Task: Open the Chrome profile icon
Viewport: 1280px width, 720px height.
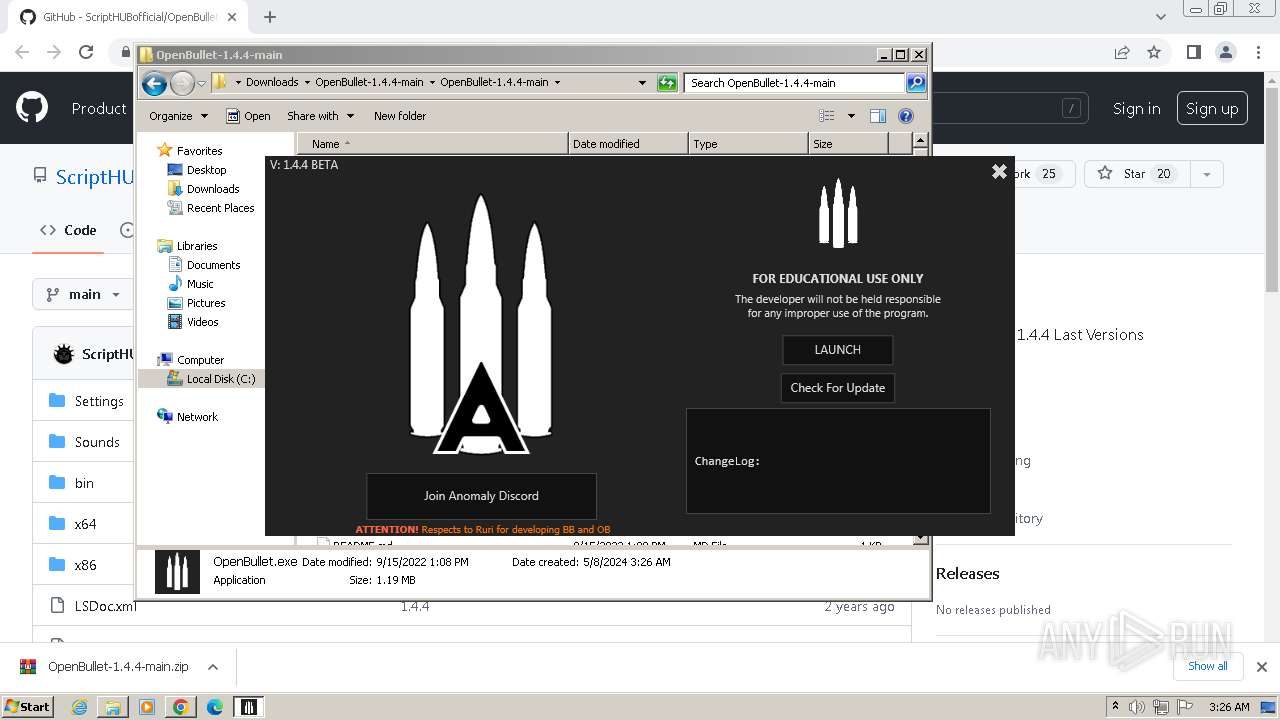Action: (x=1225, y=52)
